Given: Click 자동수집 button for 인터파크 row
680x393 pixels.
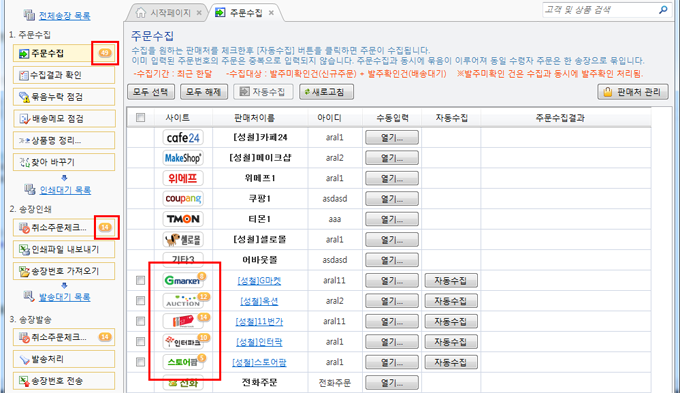Looking at the screenshot, I should coord(451,342).
